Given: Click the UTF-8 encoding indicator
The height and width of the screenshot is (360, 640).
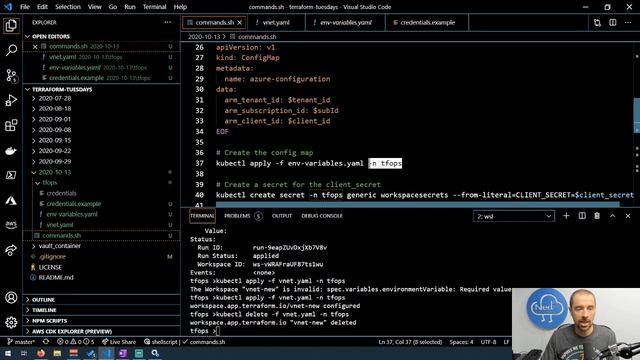Looking at the screenshot, I should (488, 342).
